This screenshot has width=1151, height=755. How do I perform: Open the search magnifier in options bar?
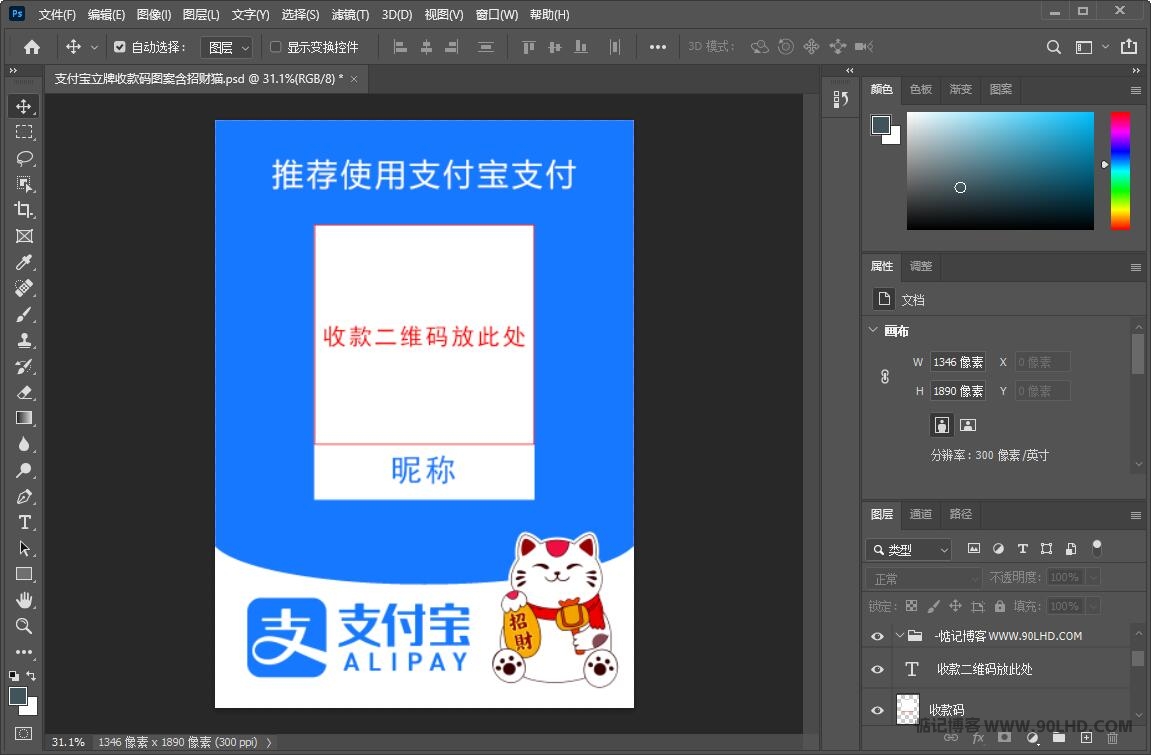point(1053,47)
